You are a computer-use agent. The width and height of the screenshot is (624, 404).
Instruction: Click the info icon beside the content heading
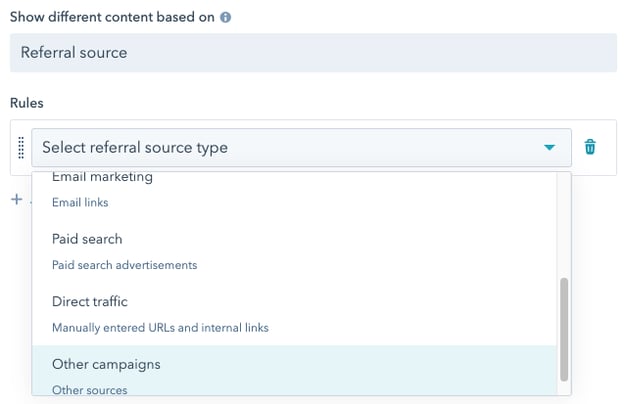tap(226, 17)
